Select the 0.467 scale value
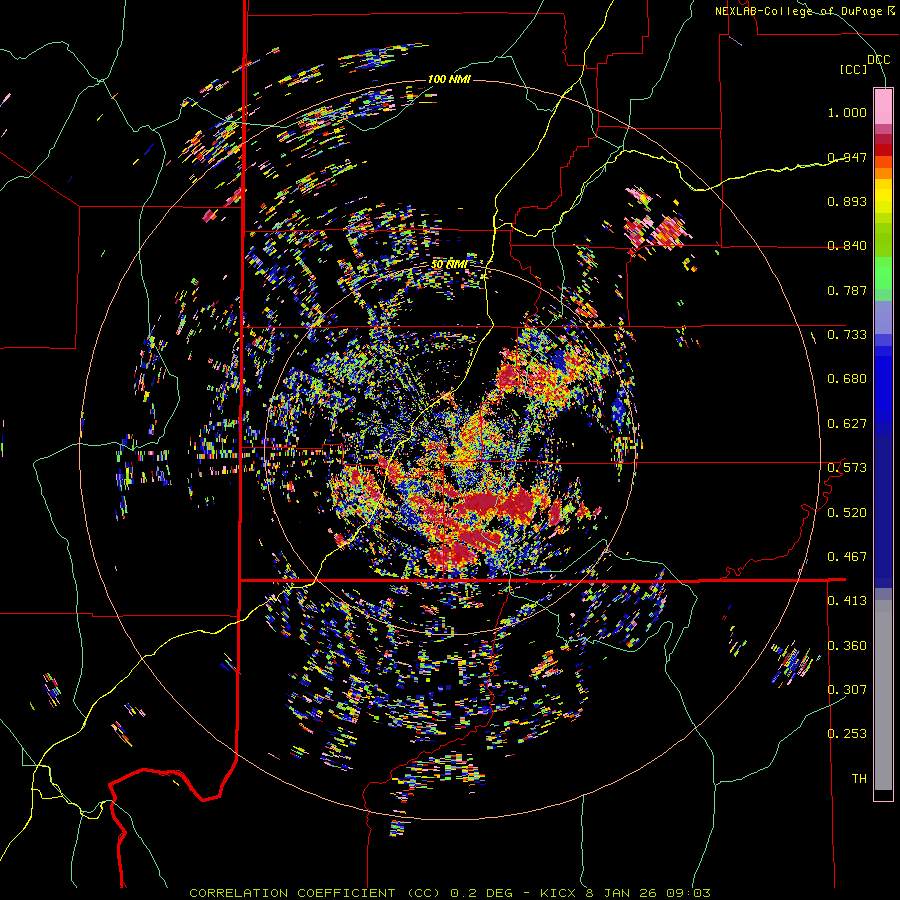 tap(847, 557)
